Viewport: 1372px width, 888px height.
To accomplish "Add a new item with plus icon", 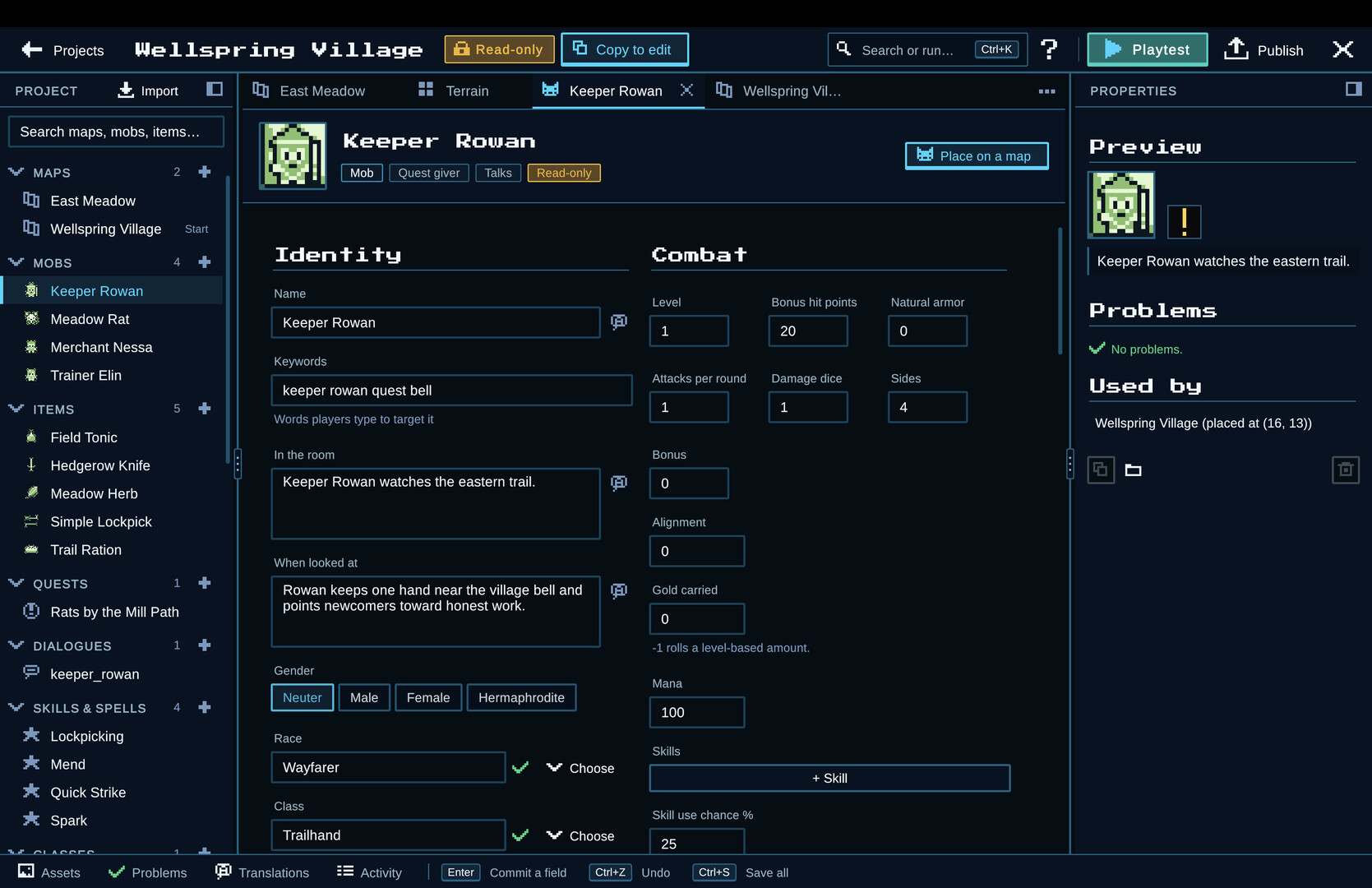I will click(205, 409).
